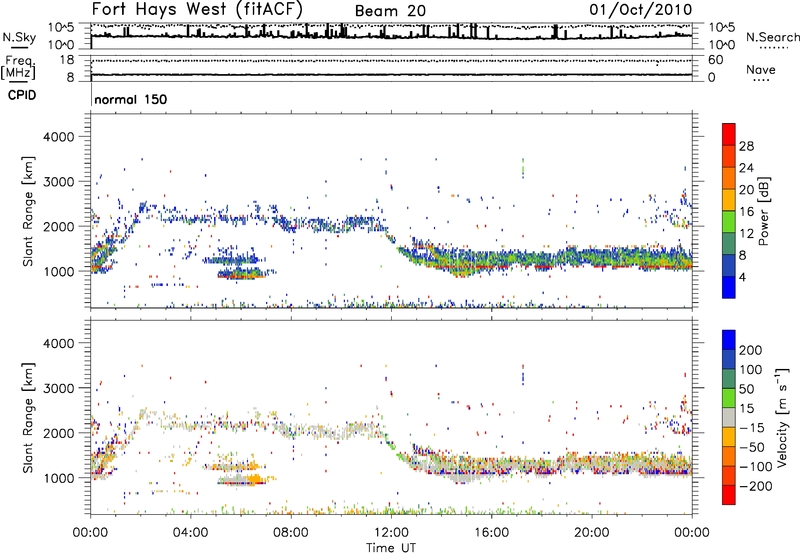Screen dimensions: 800x554
Task: Click the date '01/Oct/2010'
Action: coord(641,9)
